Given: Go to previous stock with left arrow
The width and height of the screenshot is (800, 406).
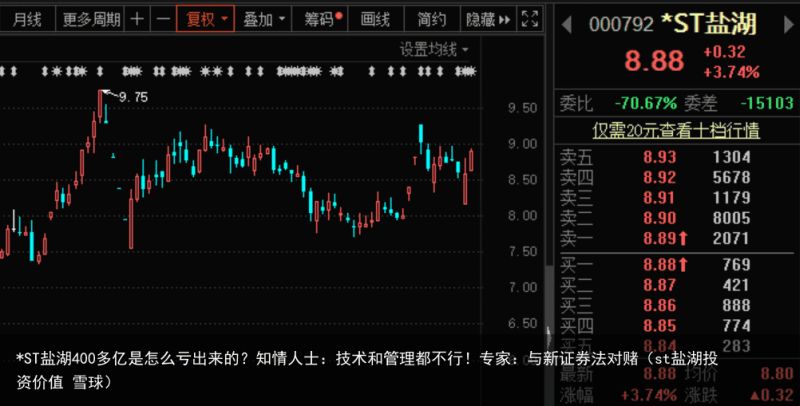Looking at the screenshot, I should [566, 24].
